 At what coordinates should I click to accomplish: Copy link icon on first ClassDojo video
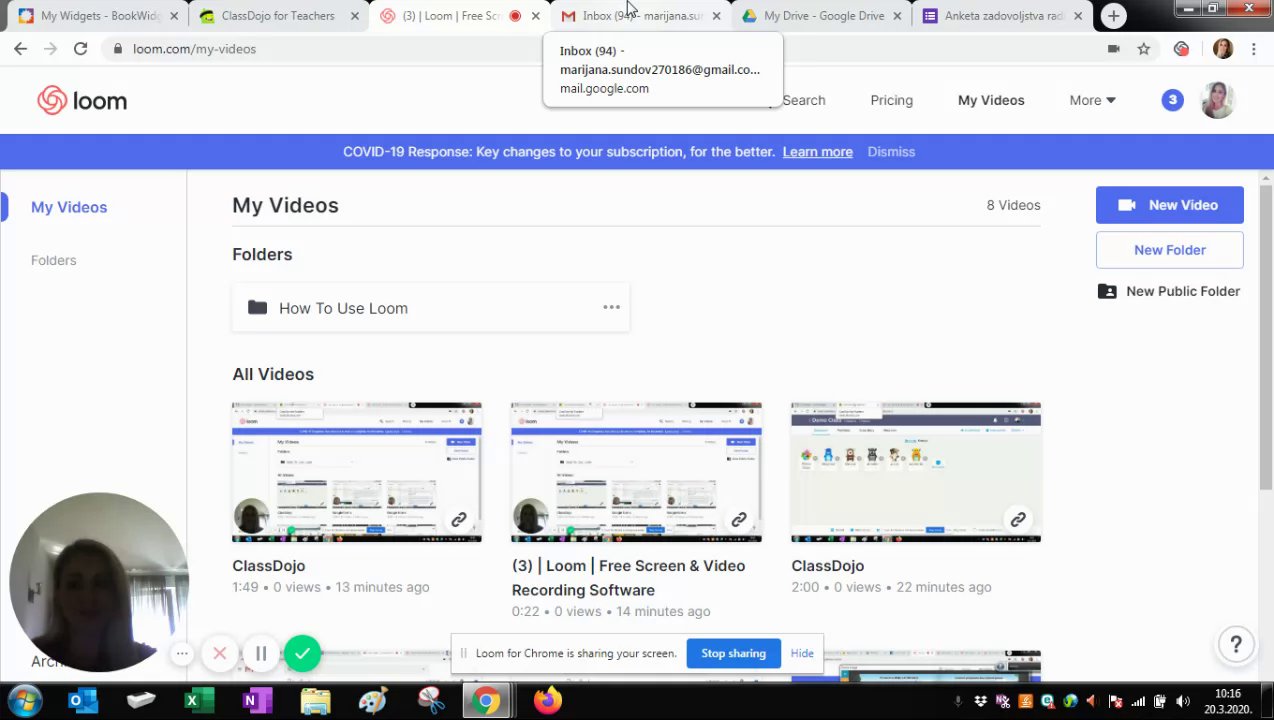point(459,520)
